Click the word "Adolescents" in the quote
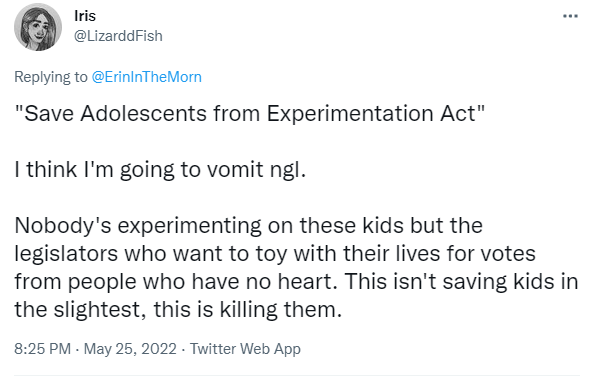The width and height of the screenshot is (594, 376). (x=143, y=113)
